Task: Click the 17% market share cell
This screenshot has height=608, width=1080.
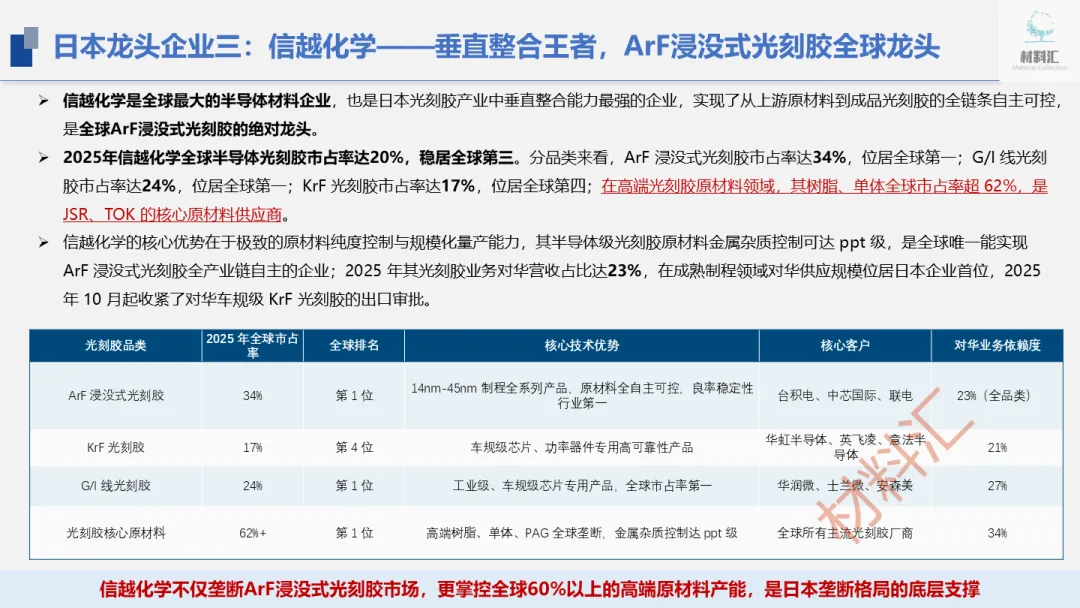Action: tap(252, 447)
